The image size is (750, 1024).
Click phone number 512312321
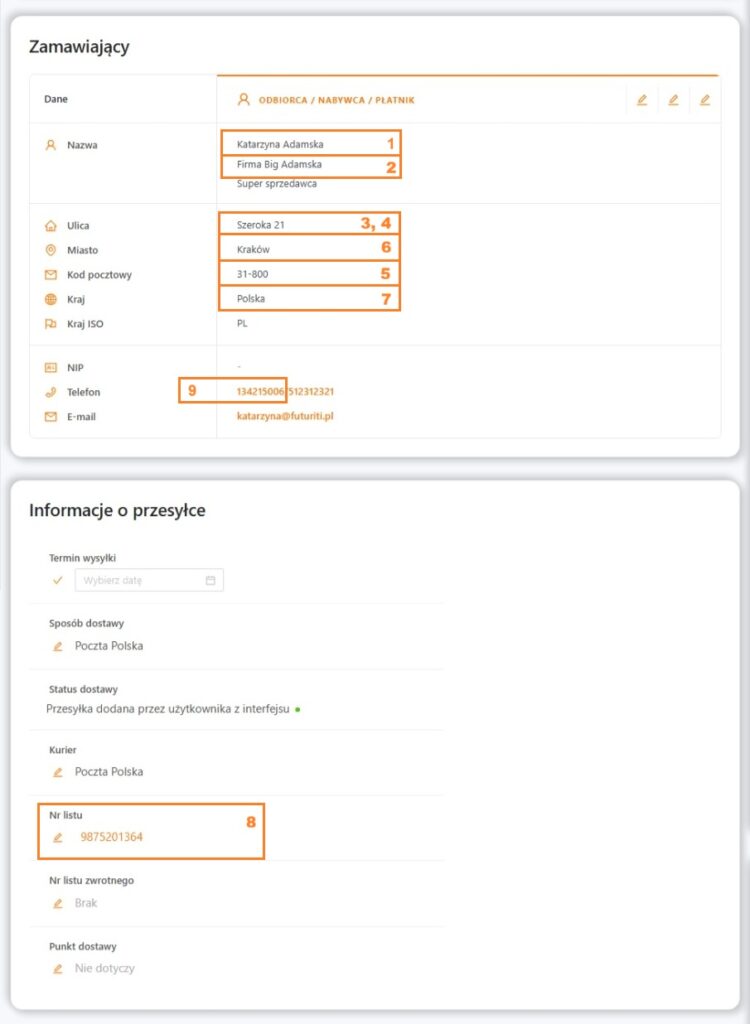[311, 391]
